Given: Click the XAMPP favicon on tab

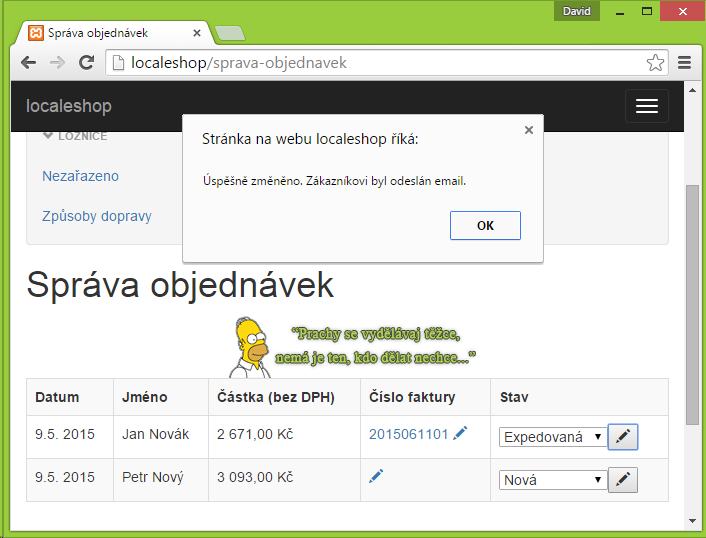Looking at the screenshot, I should click(36, 33).
